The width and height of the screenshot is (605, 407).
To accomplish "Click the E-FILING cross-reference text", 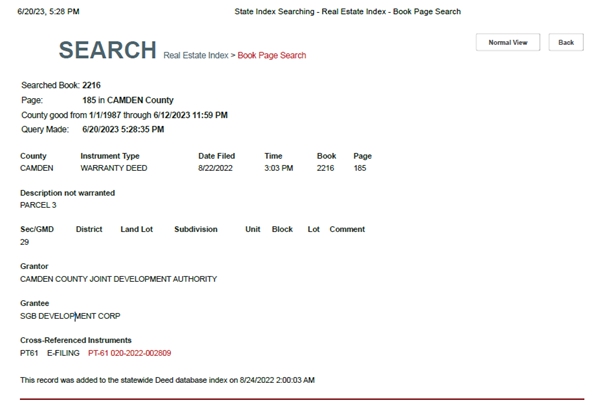I will (63, 353).
